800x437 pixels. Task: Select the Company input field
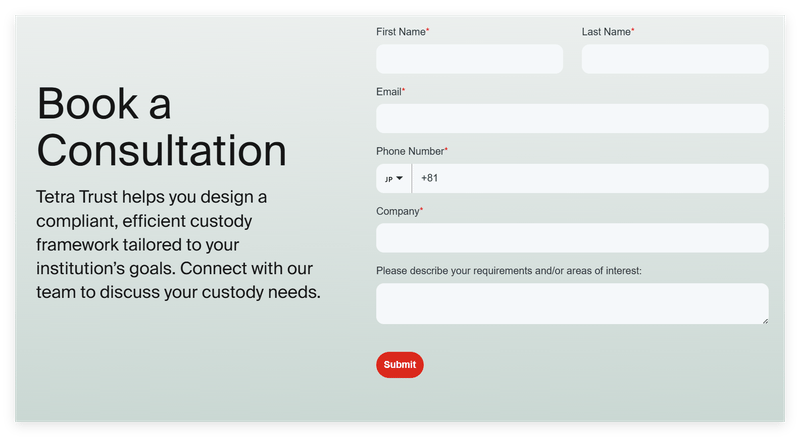[572, 238]
